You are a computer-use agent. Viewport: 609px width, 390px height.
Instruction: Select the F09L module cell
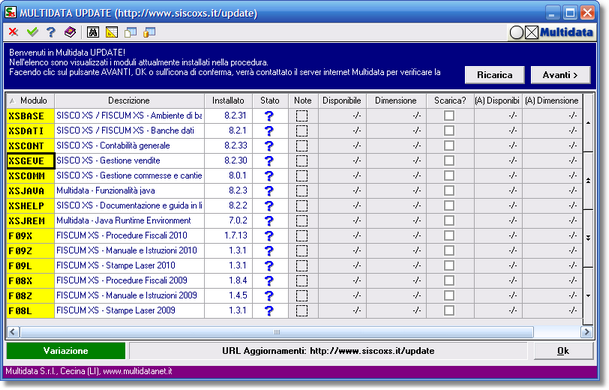[31, 266]
